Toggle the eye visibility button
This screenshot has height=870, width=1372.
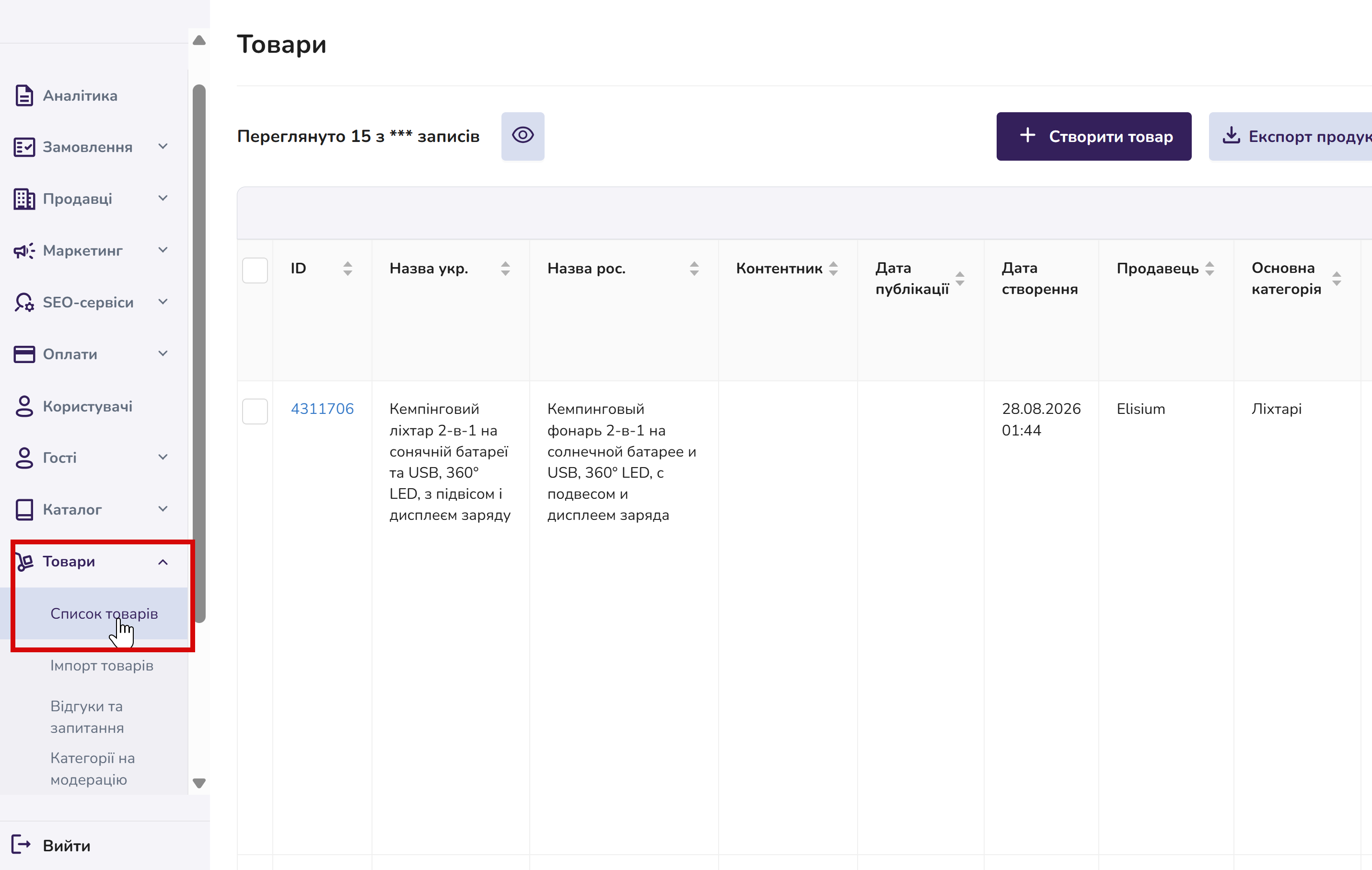point(523,136)
